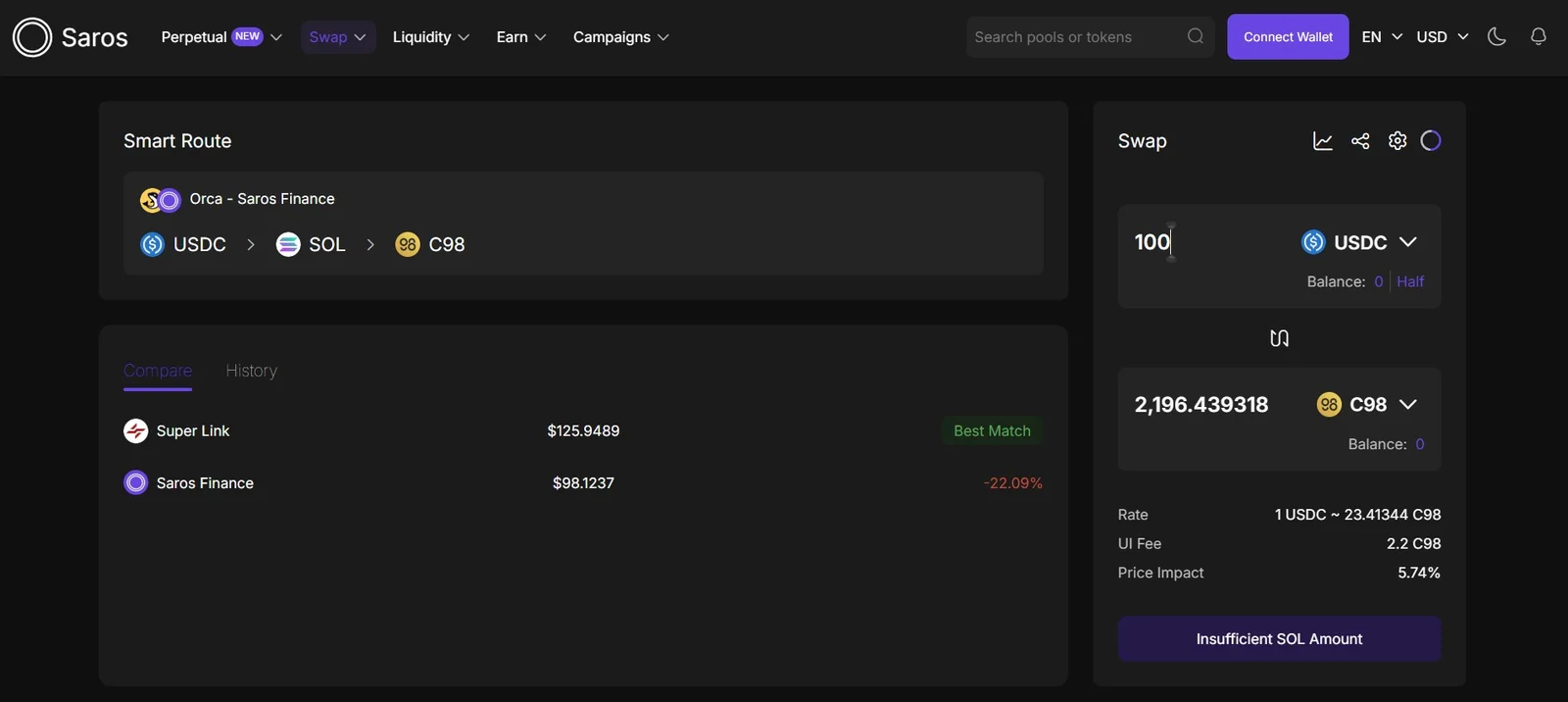
Task: Expand the Campaigns menu
Action: pos(621,37)
